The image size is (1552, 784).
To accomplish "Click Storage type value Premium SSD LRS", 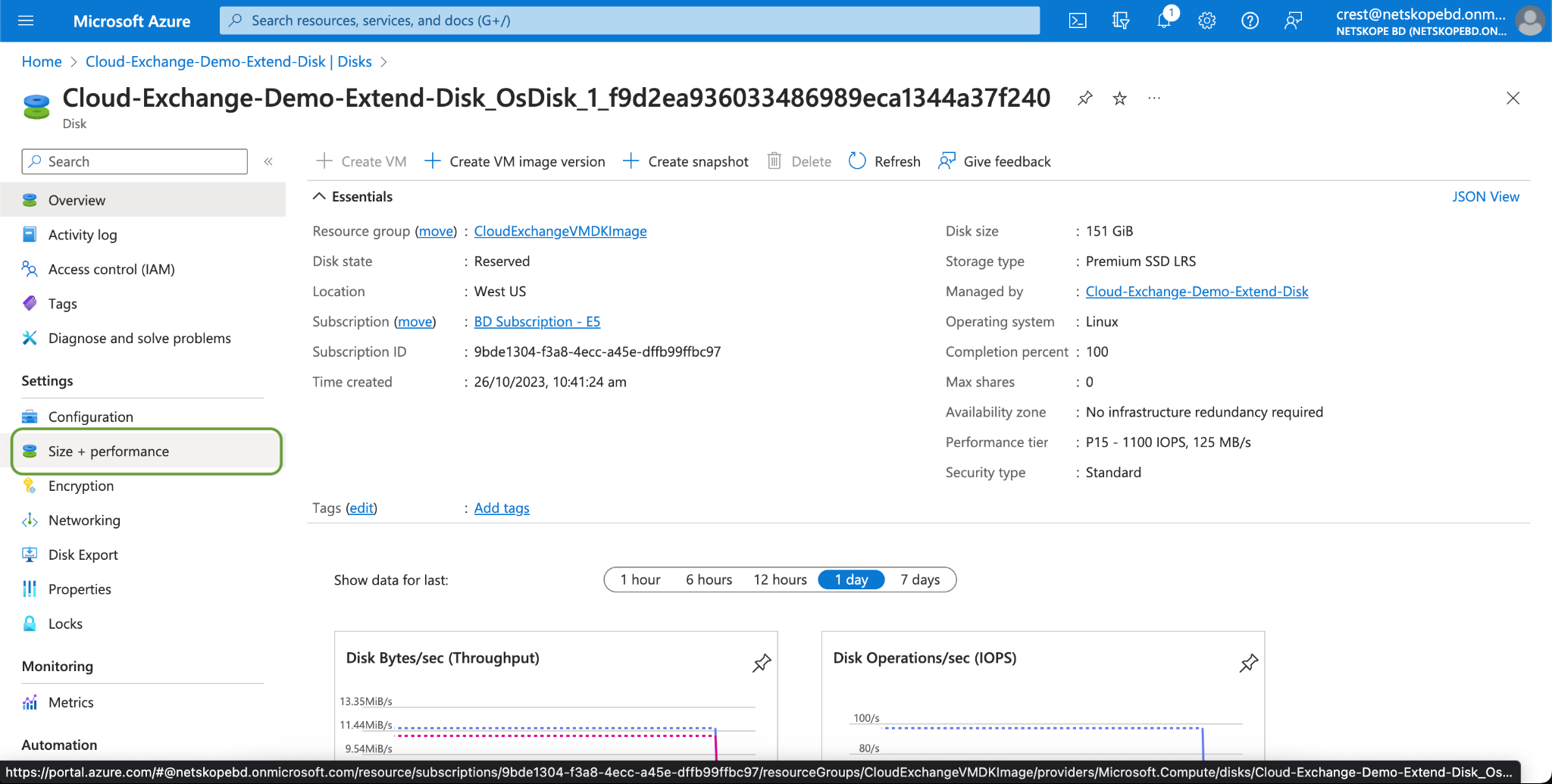I will pos(1141,261).
